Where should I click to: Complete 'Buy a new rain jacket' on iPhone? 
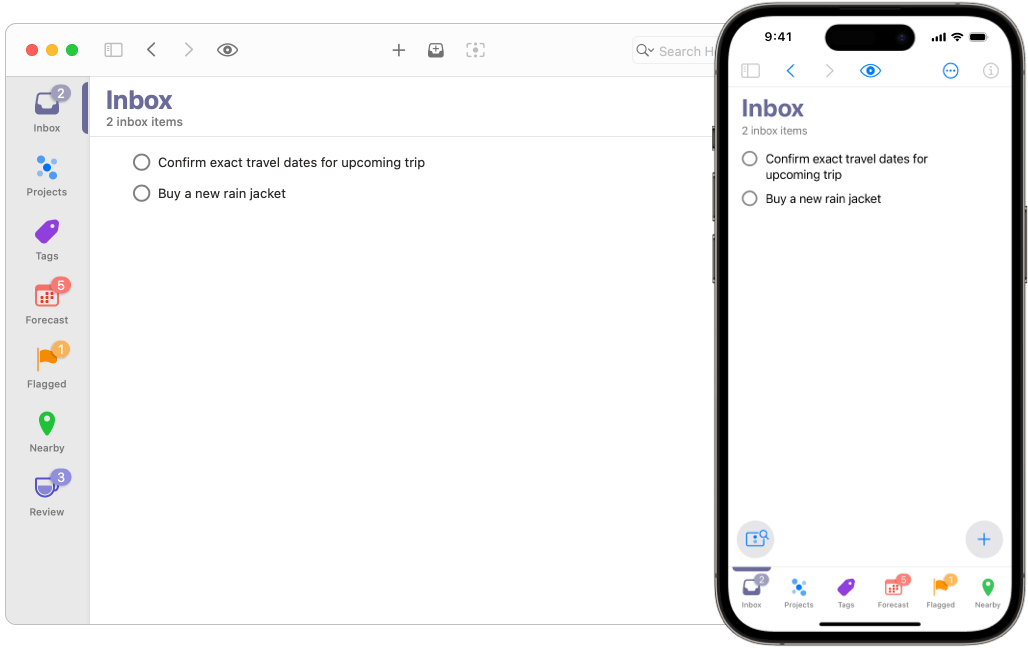point(749,198)
